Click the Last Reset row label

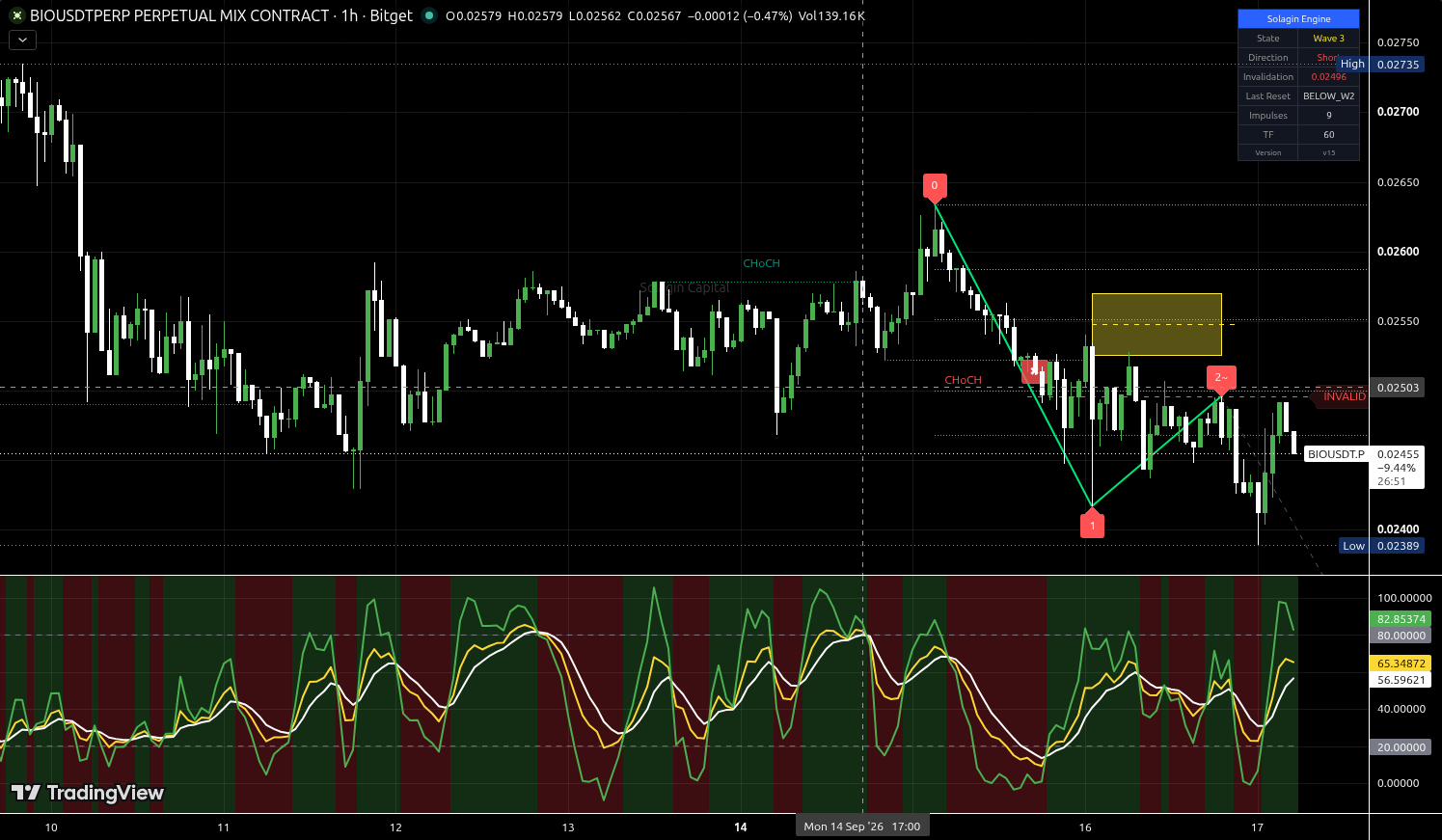(1268, 96)
